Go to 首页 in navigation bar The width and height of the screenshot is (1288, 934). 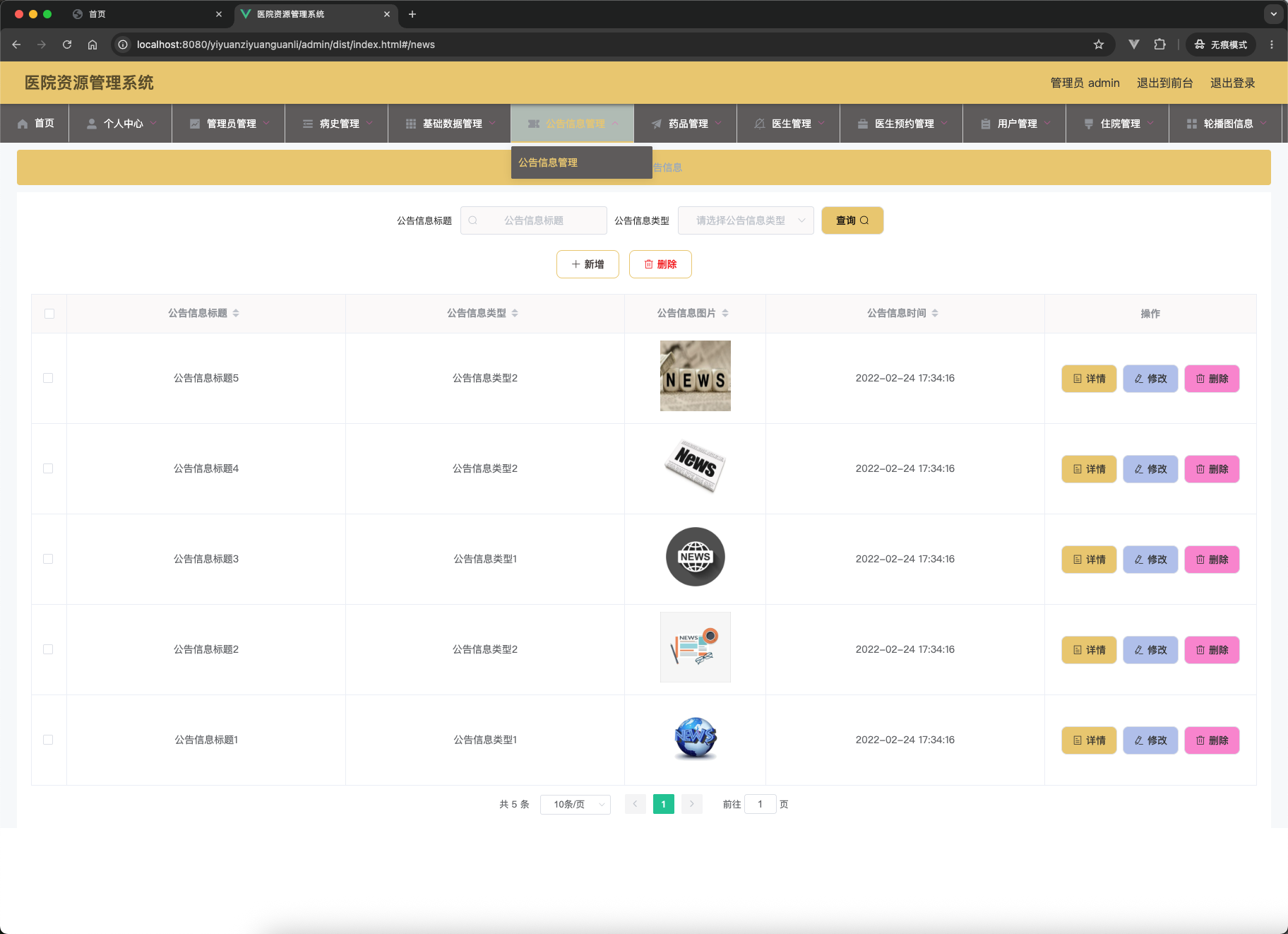coord(35,124)
